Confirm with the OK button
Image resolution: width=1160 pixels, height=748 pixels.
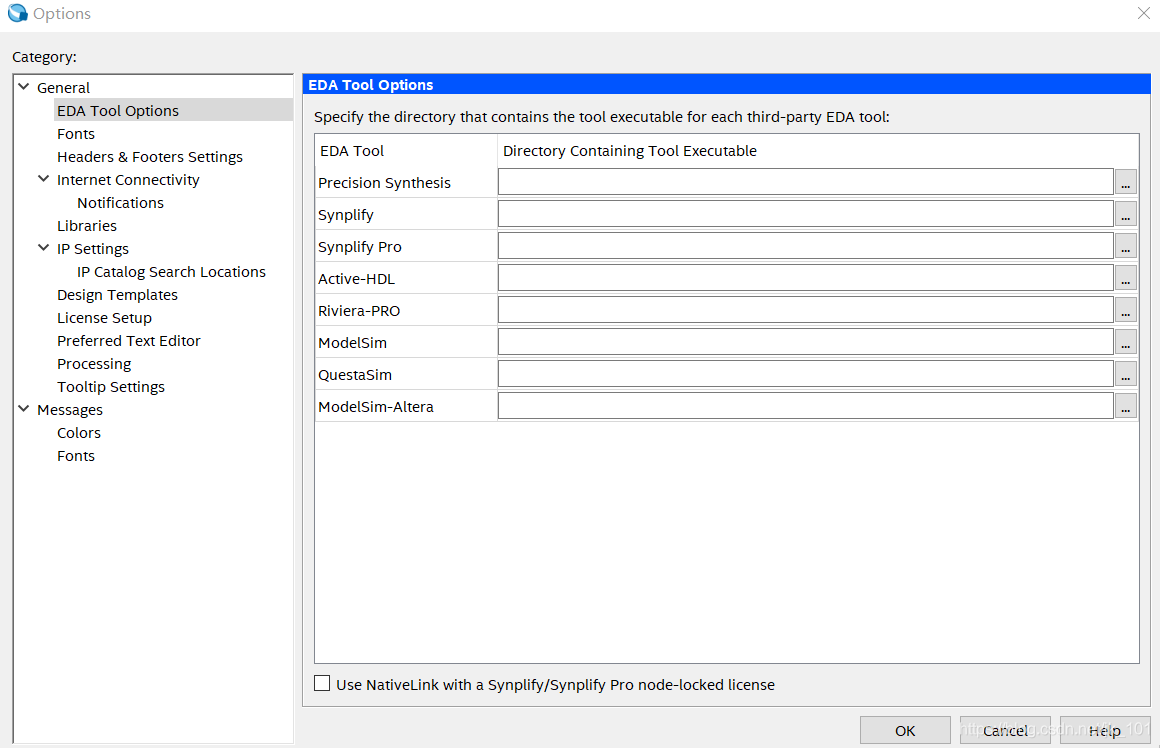pos(905,730)
